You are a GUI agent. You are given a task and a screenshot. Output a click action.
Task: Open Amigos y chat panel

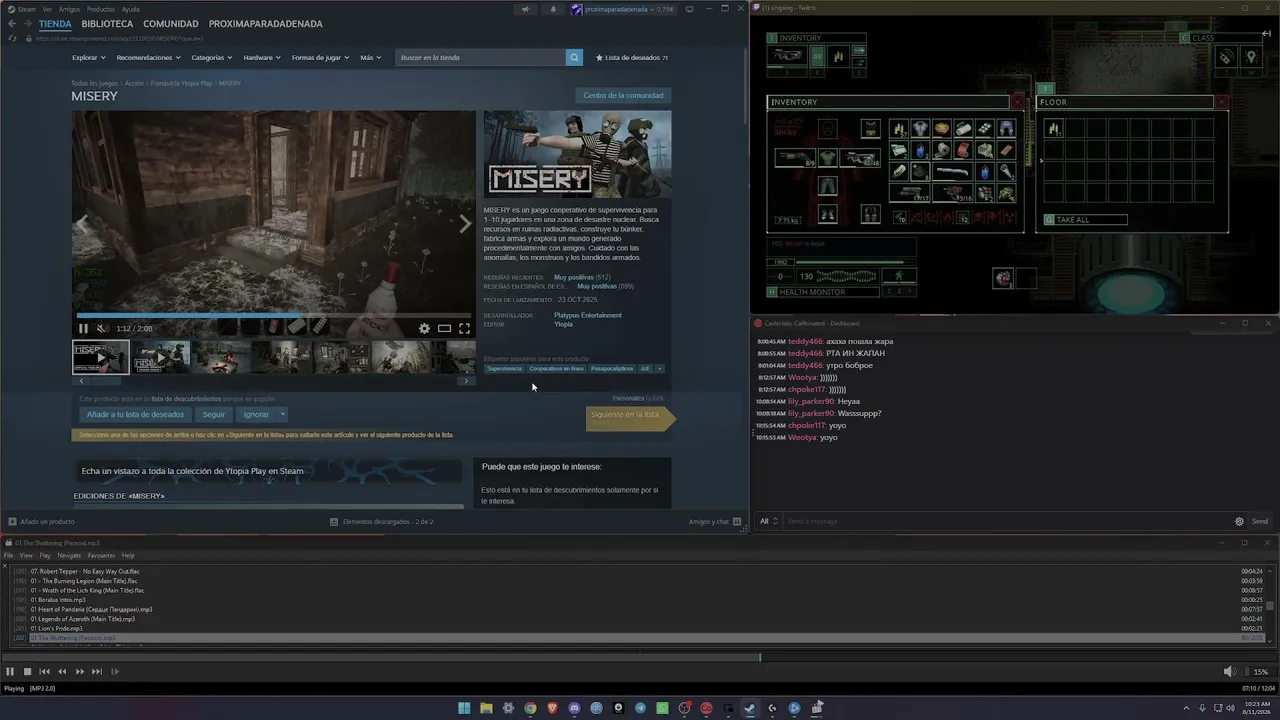pos(715,521)
